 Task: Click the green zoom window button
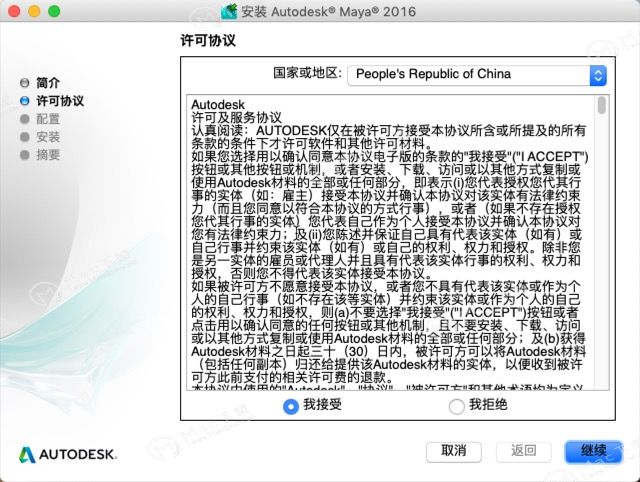(x=54, y=11)
